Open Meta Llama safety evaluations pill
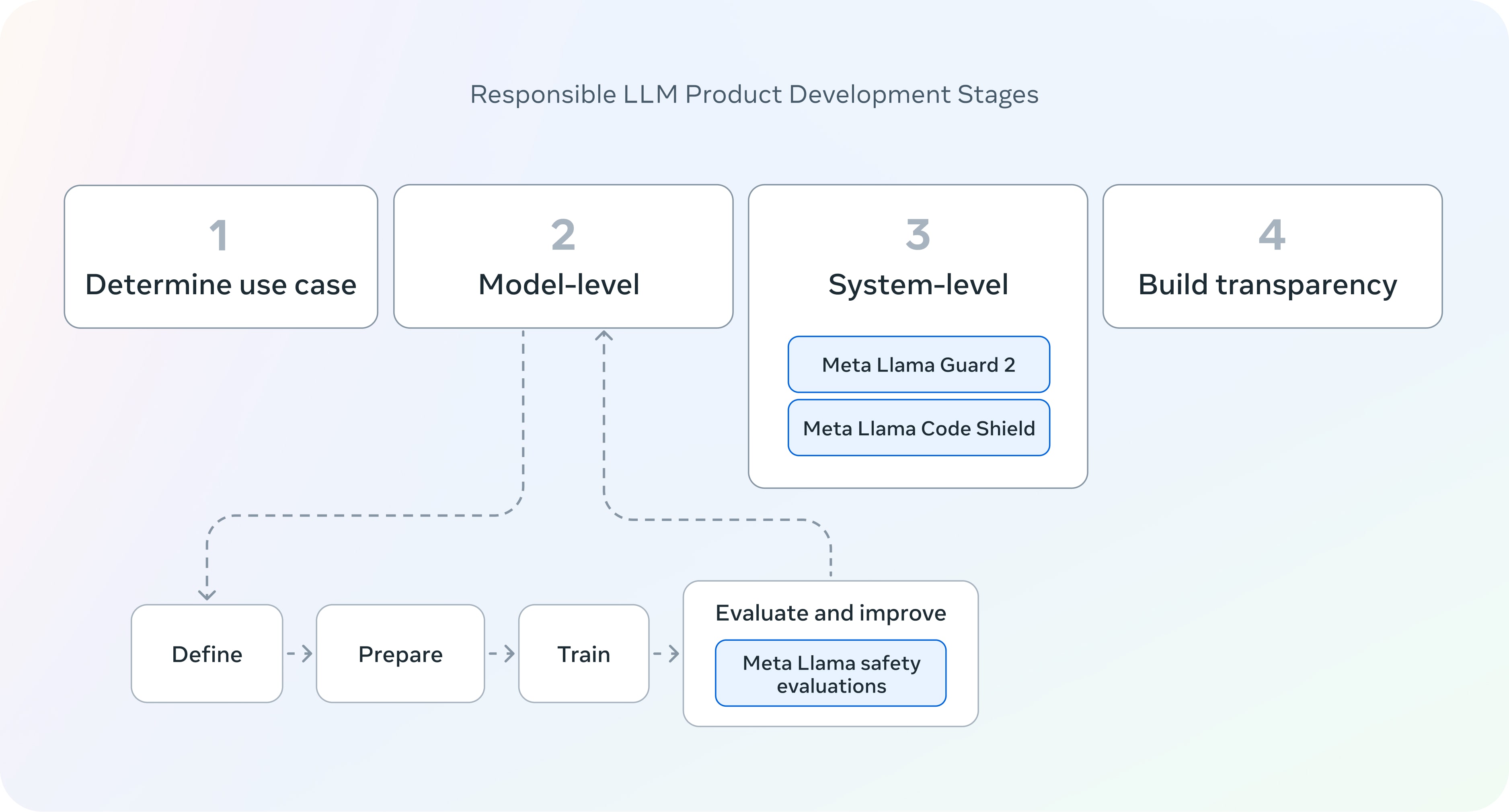The image size is (1509, 812). [x=830, y=674]
